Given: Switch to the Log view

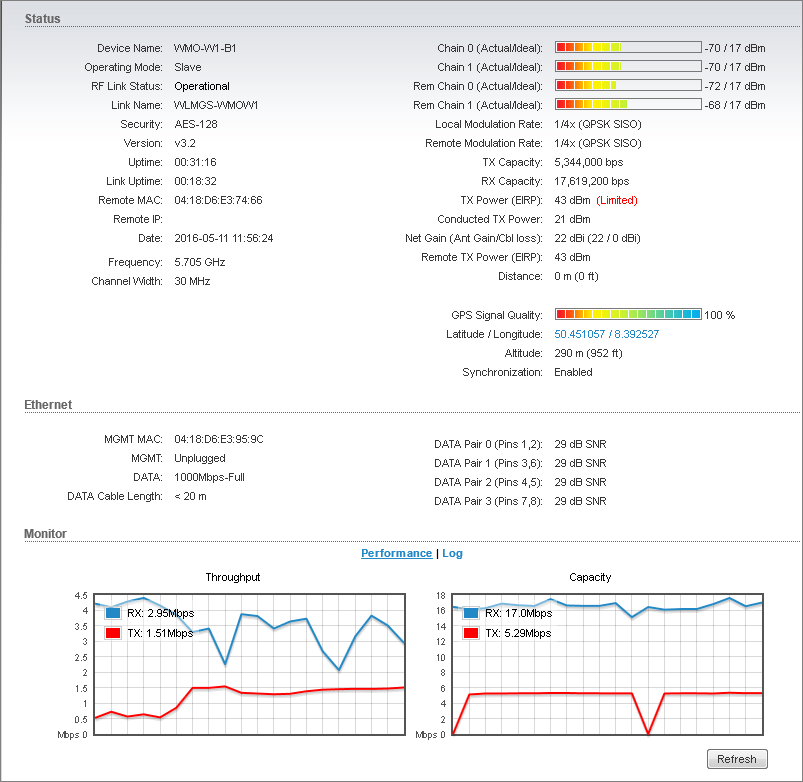Looking at the screenshot, I should click(452, 553).
